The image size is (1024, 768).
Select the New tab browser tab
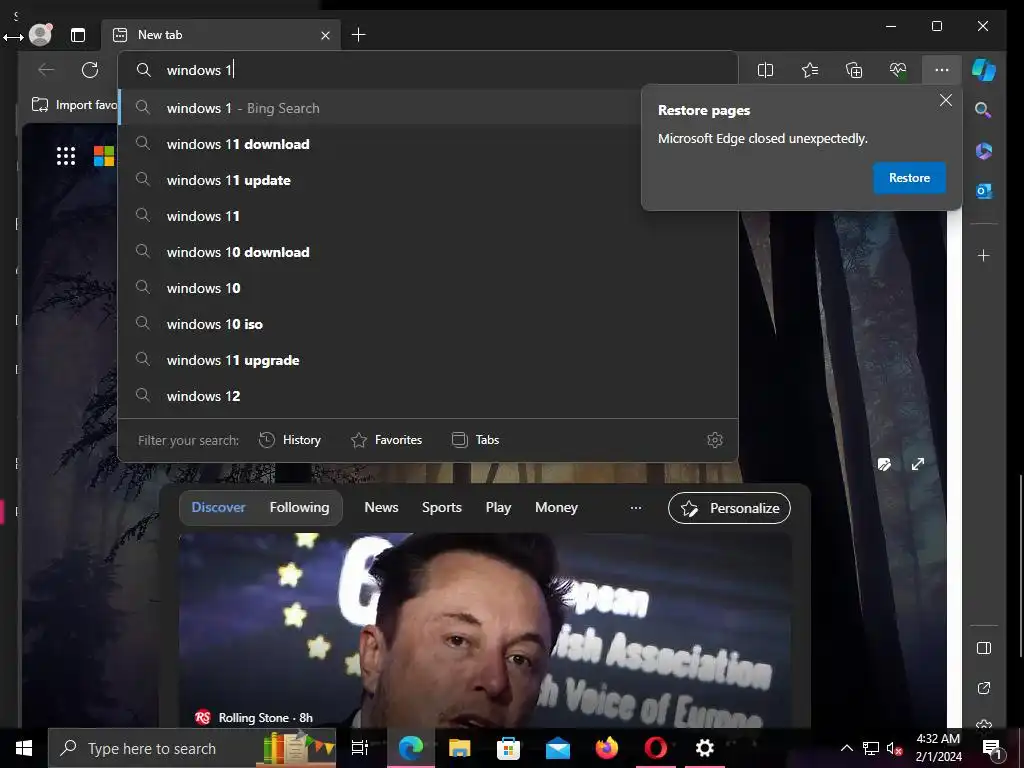[x=220, y=35]
